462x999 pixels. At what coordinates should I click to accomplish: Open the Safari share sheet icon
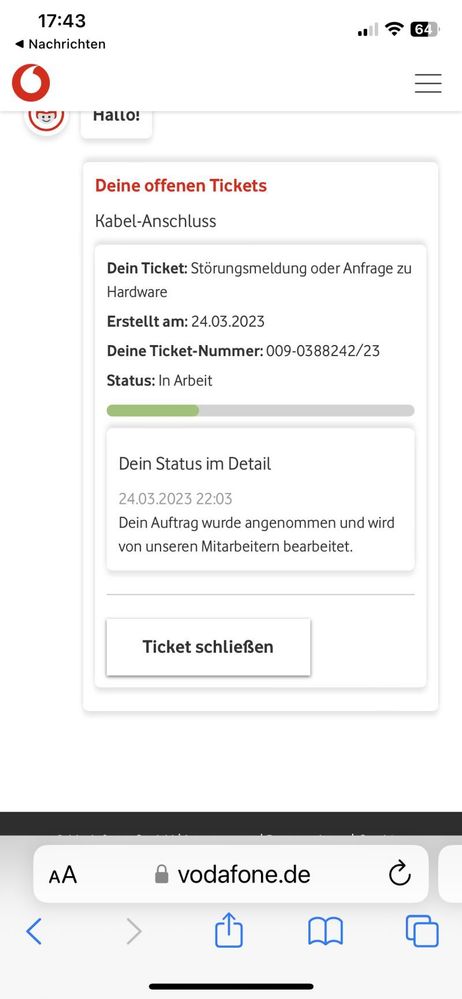tap(229, 929)
